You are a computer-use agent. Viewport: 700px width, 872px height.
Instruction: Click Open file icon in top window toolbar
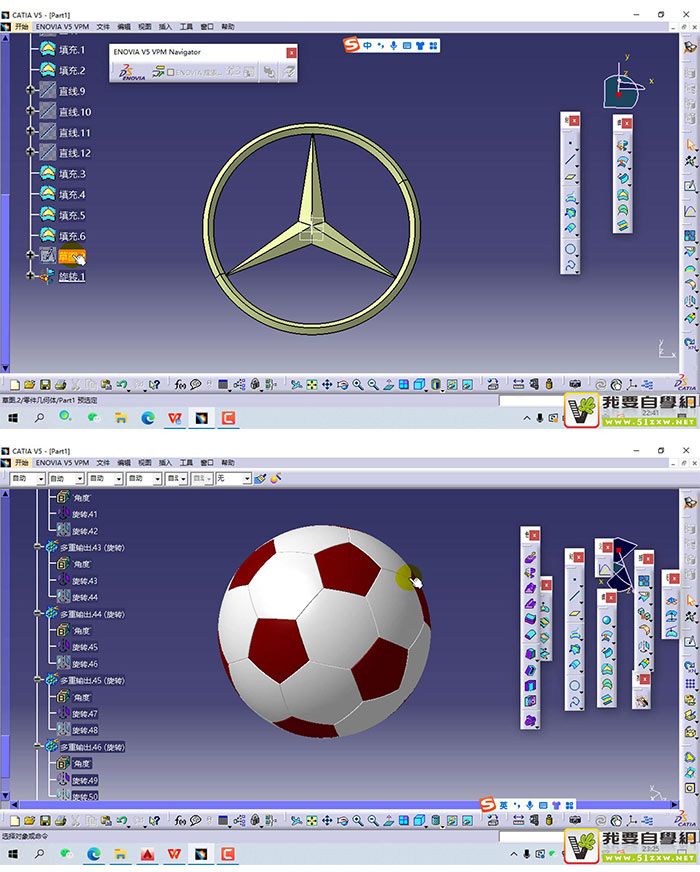coord(29,384)
